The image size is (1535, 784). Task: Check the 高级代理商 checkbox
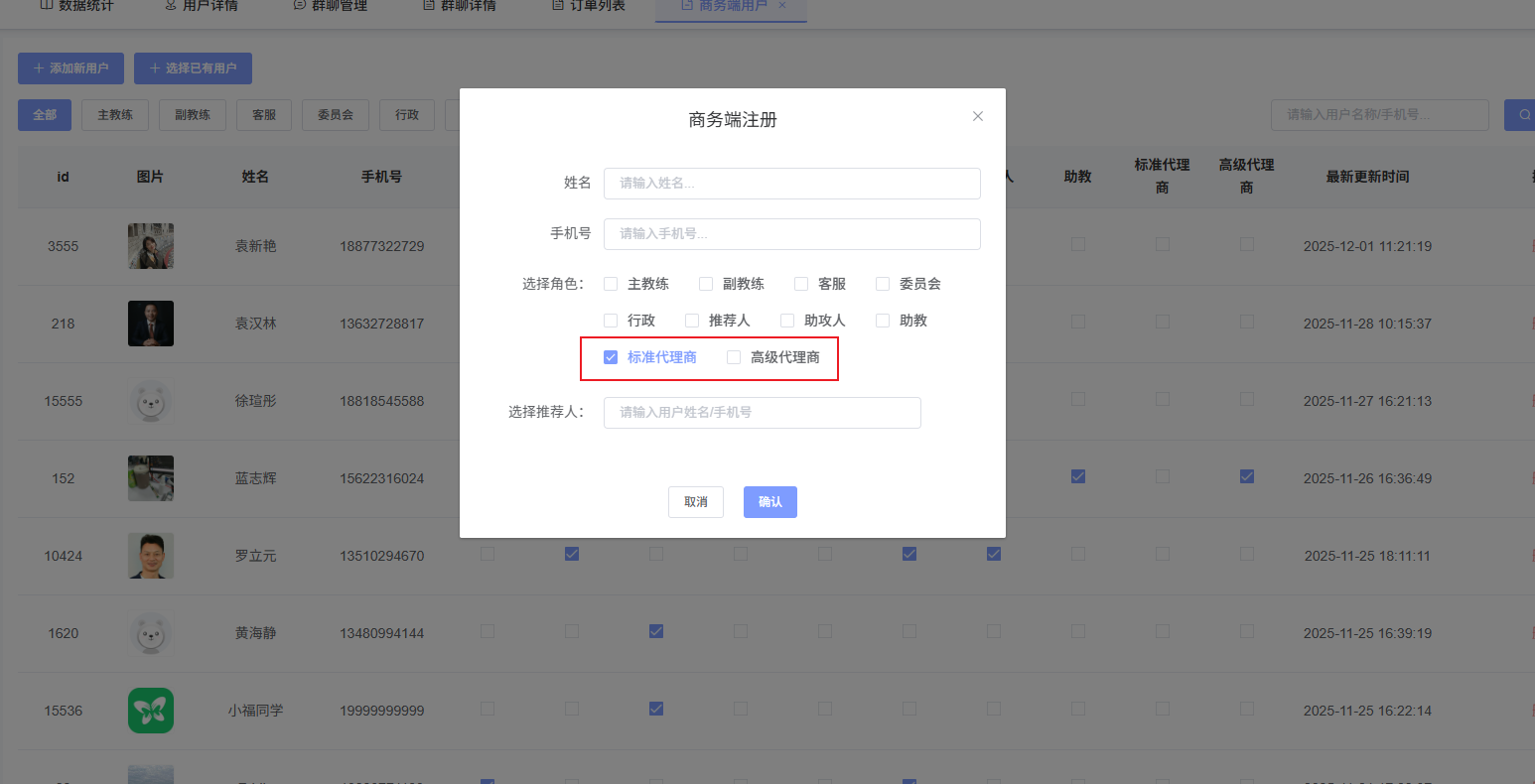click(x=733, y=356)
